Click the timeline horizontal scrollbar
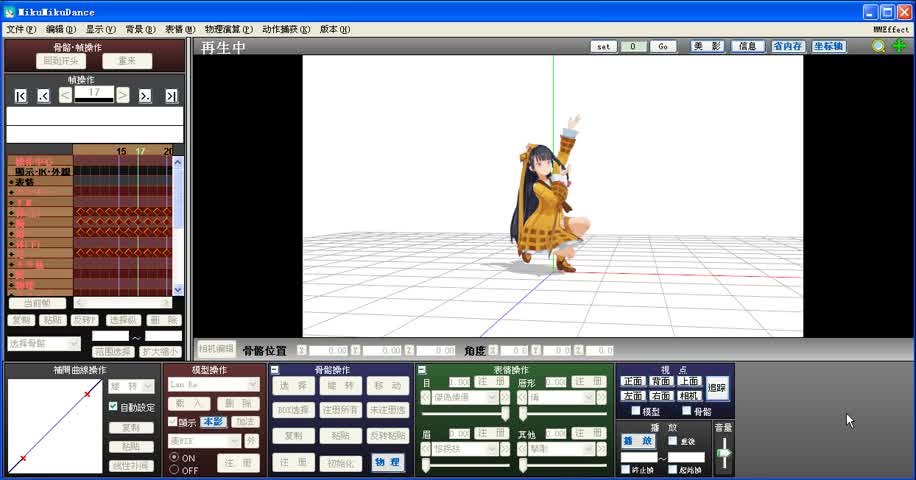The width and height of the screenshot is (916, 480). click(x=123, y=302)
